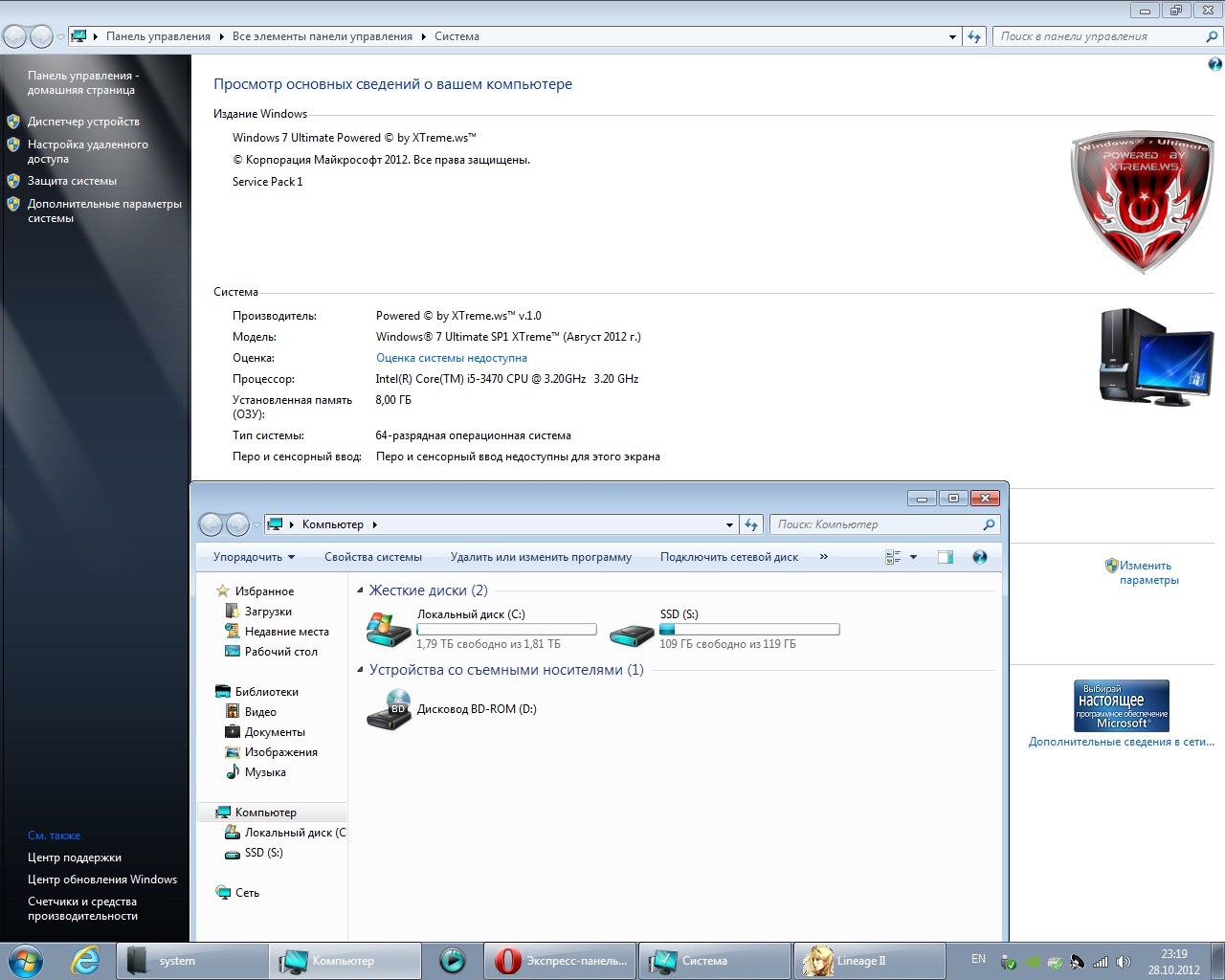Open Remote settings (Настройка удаленного доступа) link
This screenshot has width=1225, height=980.
coord(88,151)
